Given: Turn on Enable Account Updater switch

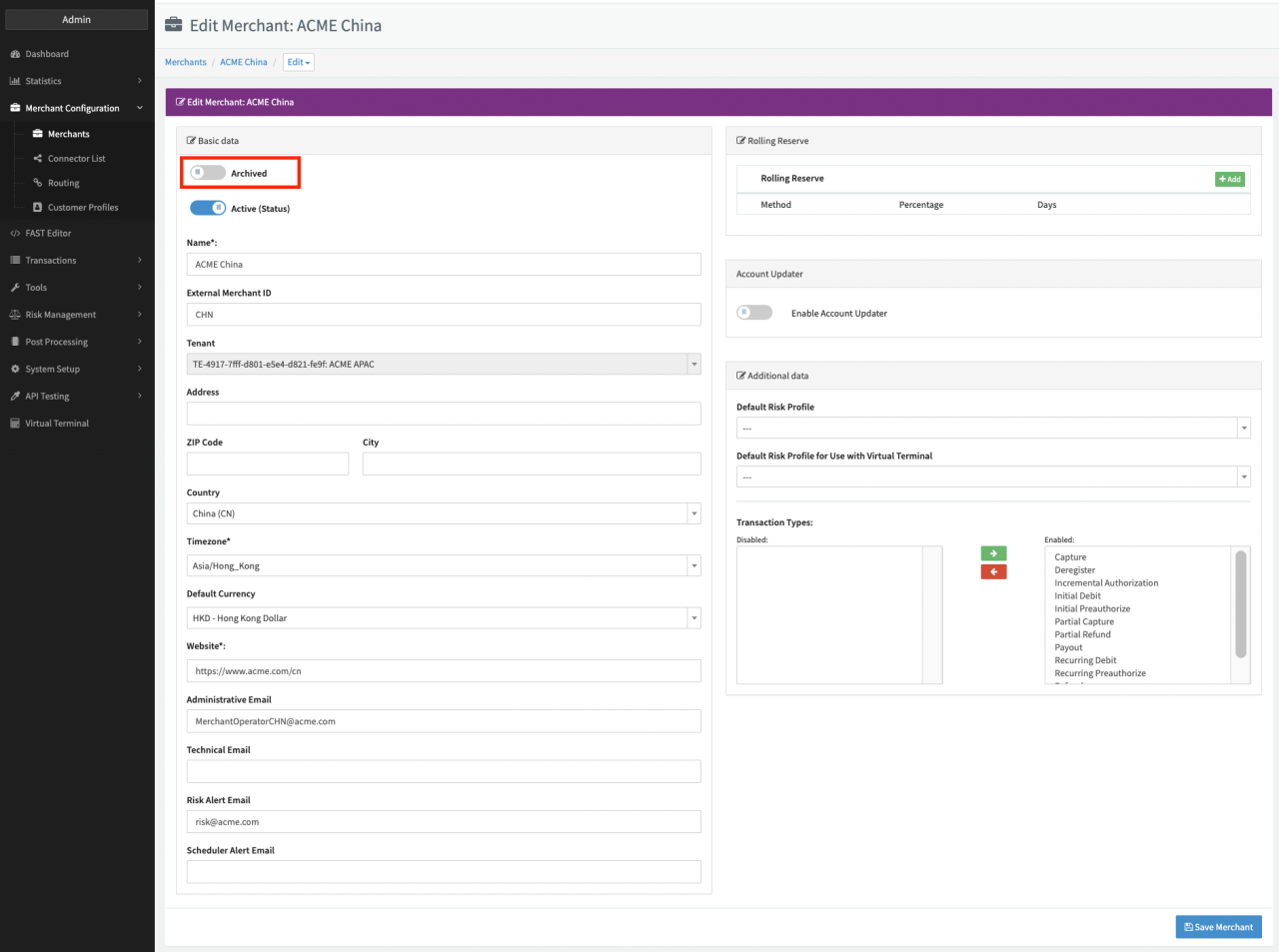Looking at the screenshot, I should [754, 313].
